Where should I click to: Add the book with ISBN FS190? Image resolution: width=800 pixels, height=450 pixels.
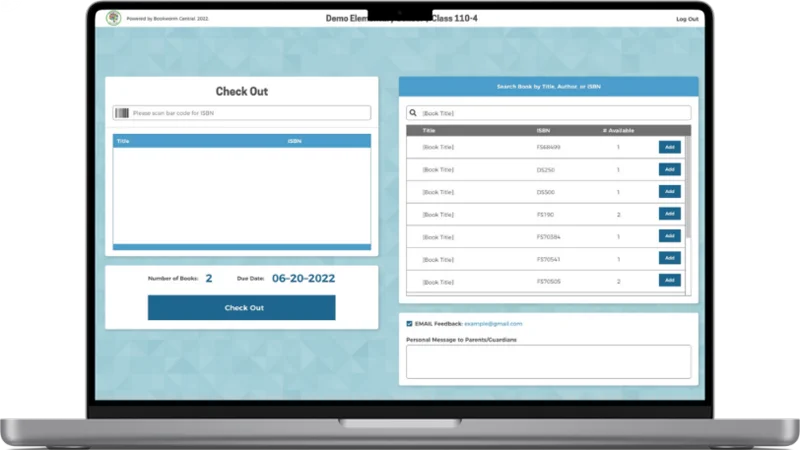point(669,214)
